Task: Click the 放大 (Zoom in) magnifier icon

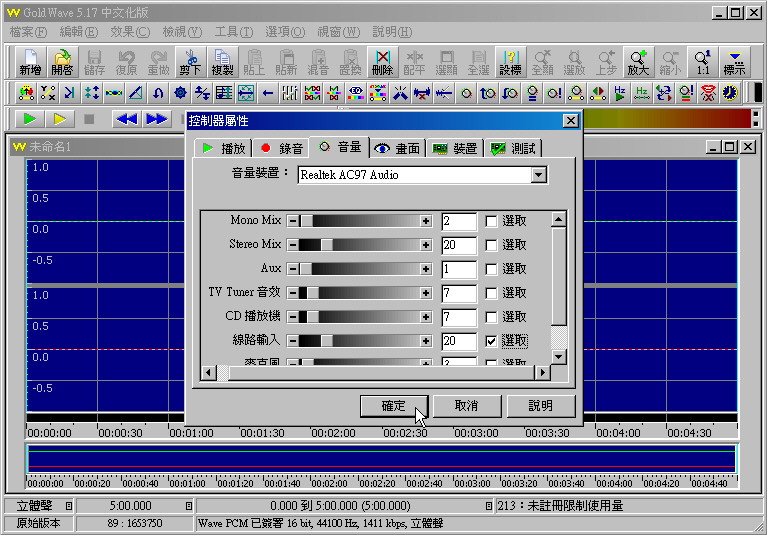Action: coord(638,62)
